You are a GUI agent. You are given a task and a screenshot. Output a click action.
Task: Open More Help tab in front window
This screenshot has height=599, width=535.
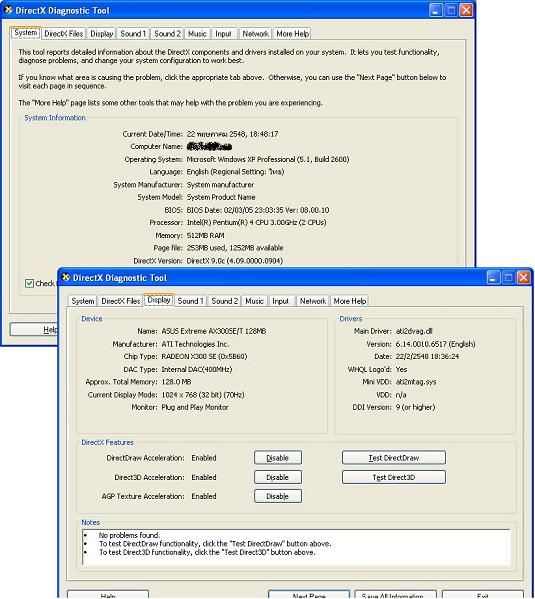(x=350, y=301)
